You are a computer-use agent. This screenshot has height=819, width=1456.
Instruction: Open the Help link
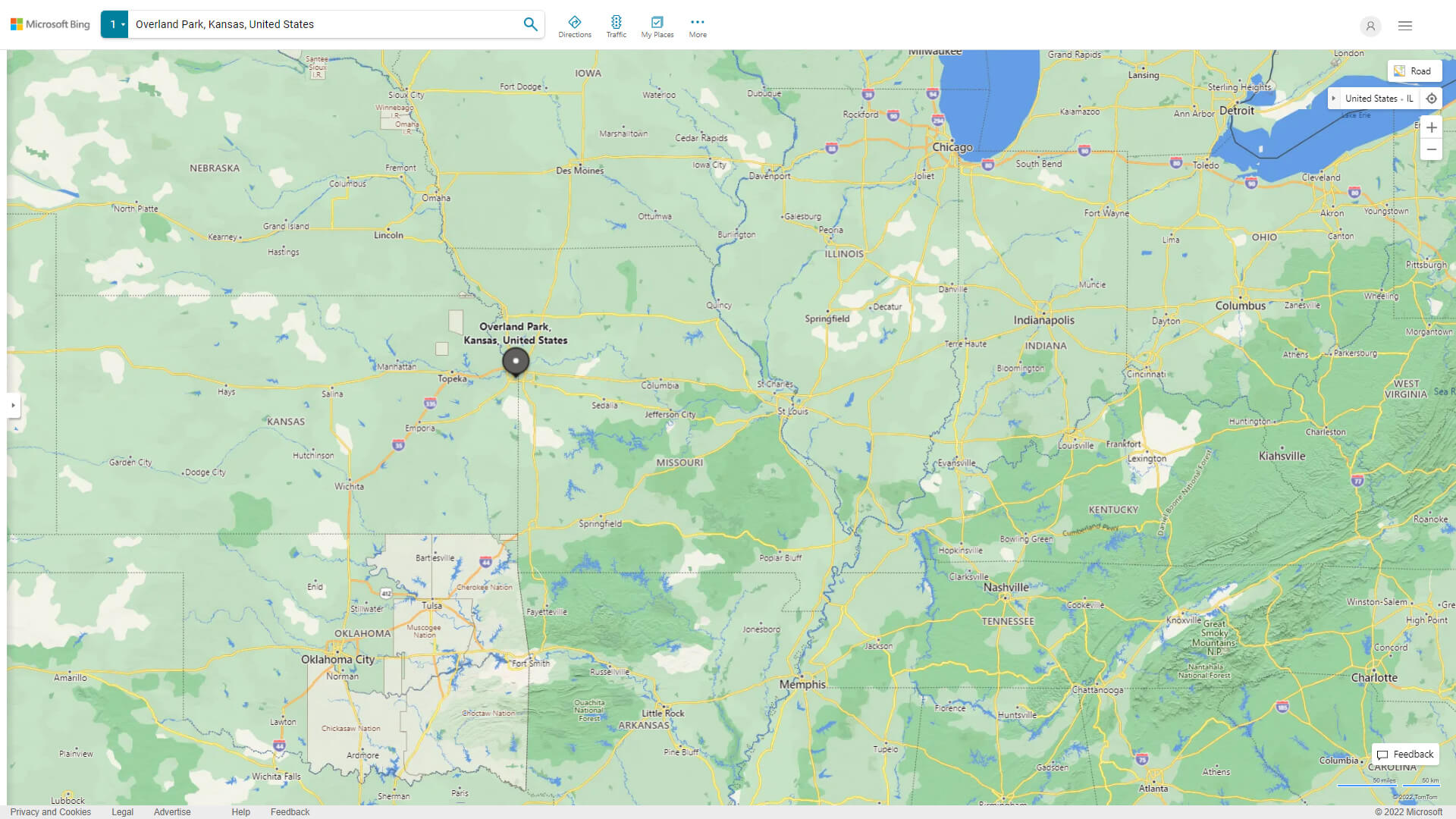pos(240,811)
